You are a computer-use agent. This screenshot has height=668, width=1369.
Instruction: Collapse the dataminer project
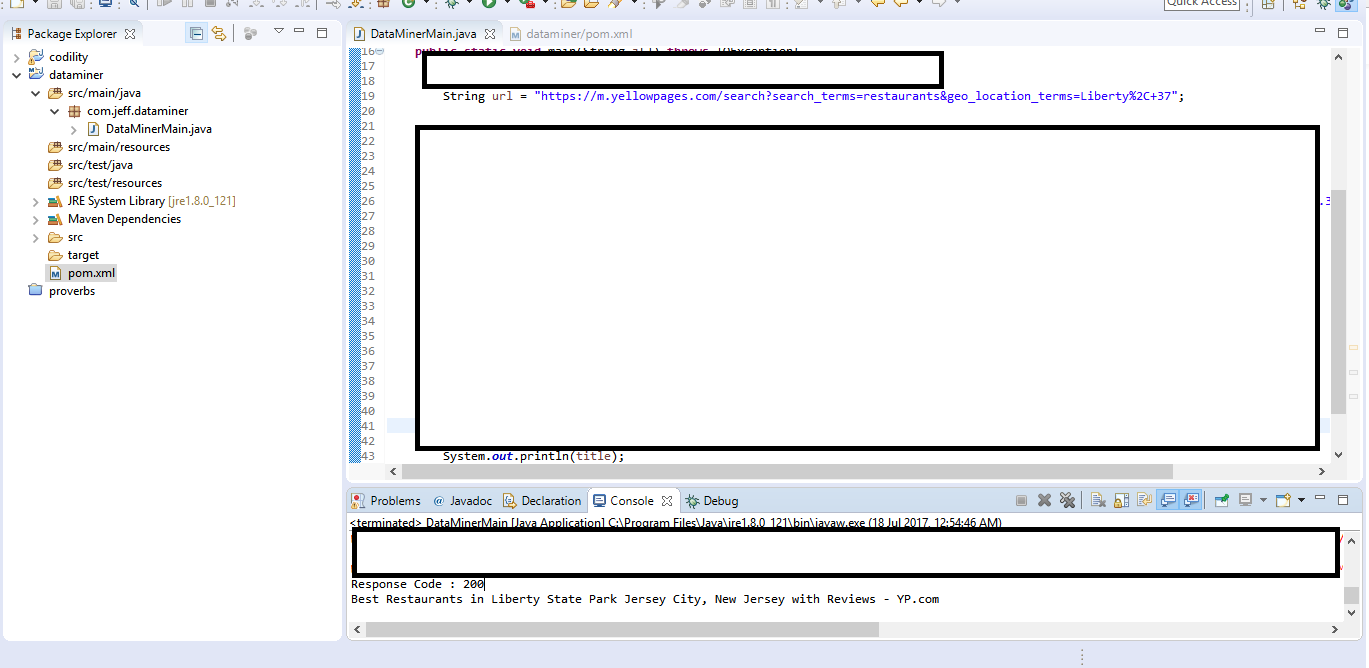coord(16,75)
